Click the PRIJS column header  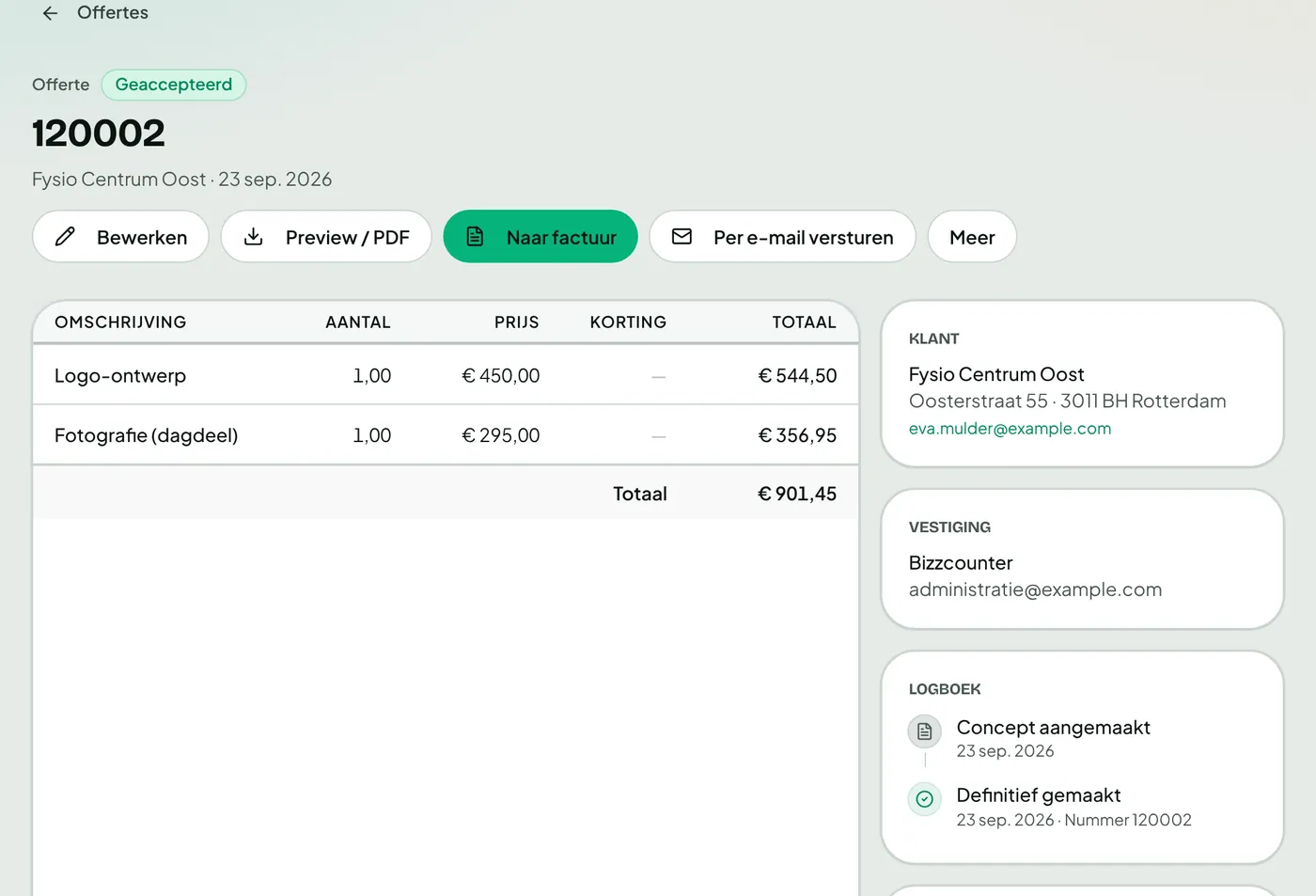(517, 322)
